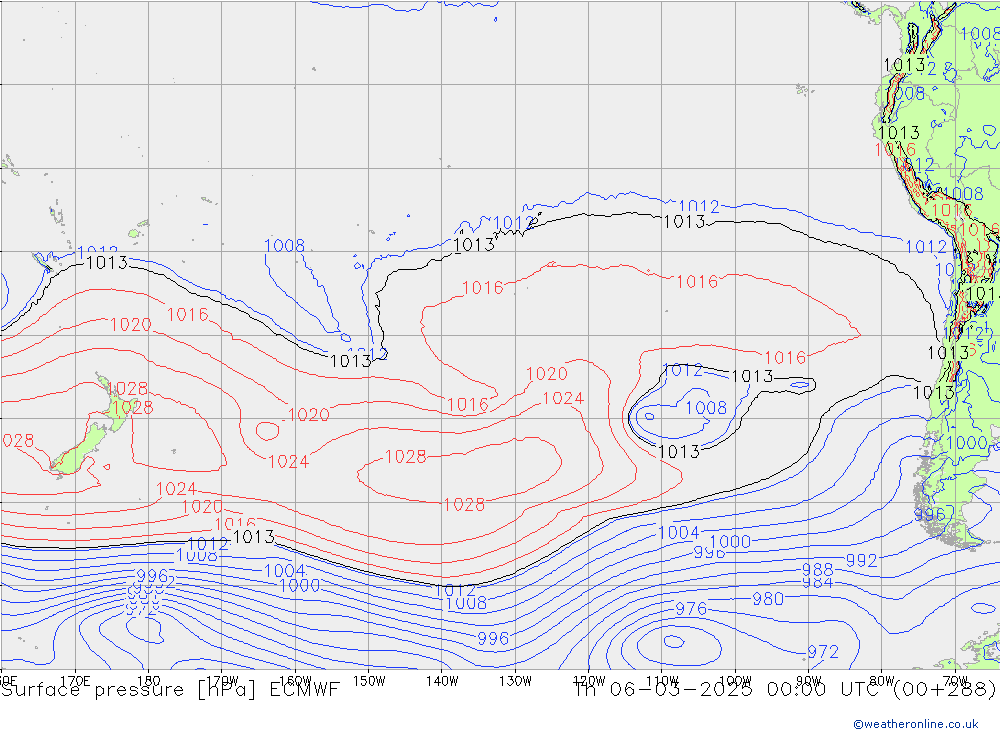Click the 150W longitude axis label
The height and width of the screenshot is (733, 1000).
click(369, 681)
